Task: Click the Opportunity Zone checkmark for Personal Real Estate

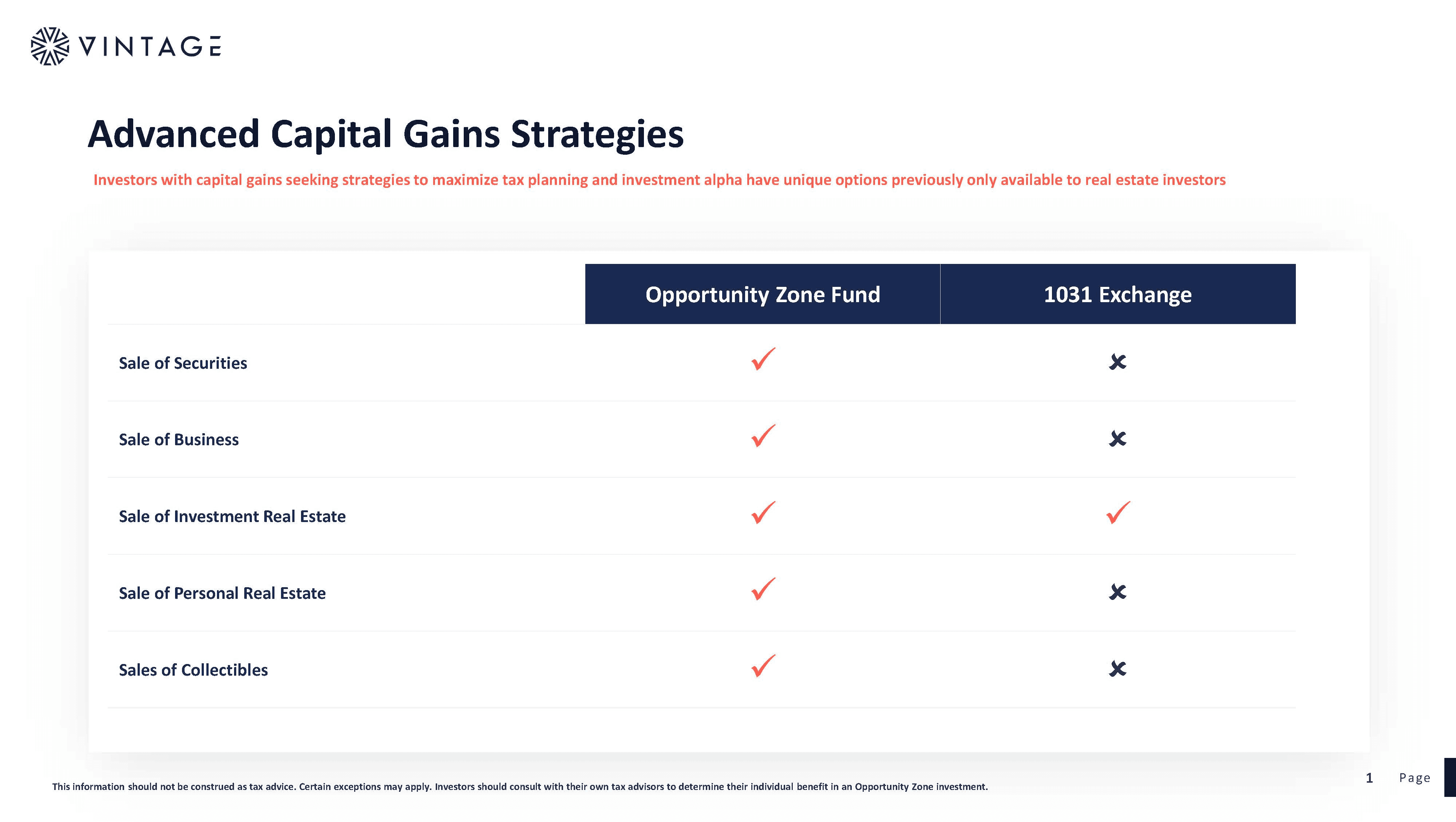Action: pyautogui.click(x=763, y=589)
